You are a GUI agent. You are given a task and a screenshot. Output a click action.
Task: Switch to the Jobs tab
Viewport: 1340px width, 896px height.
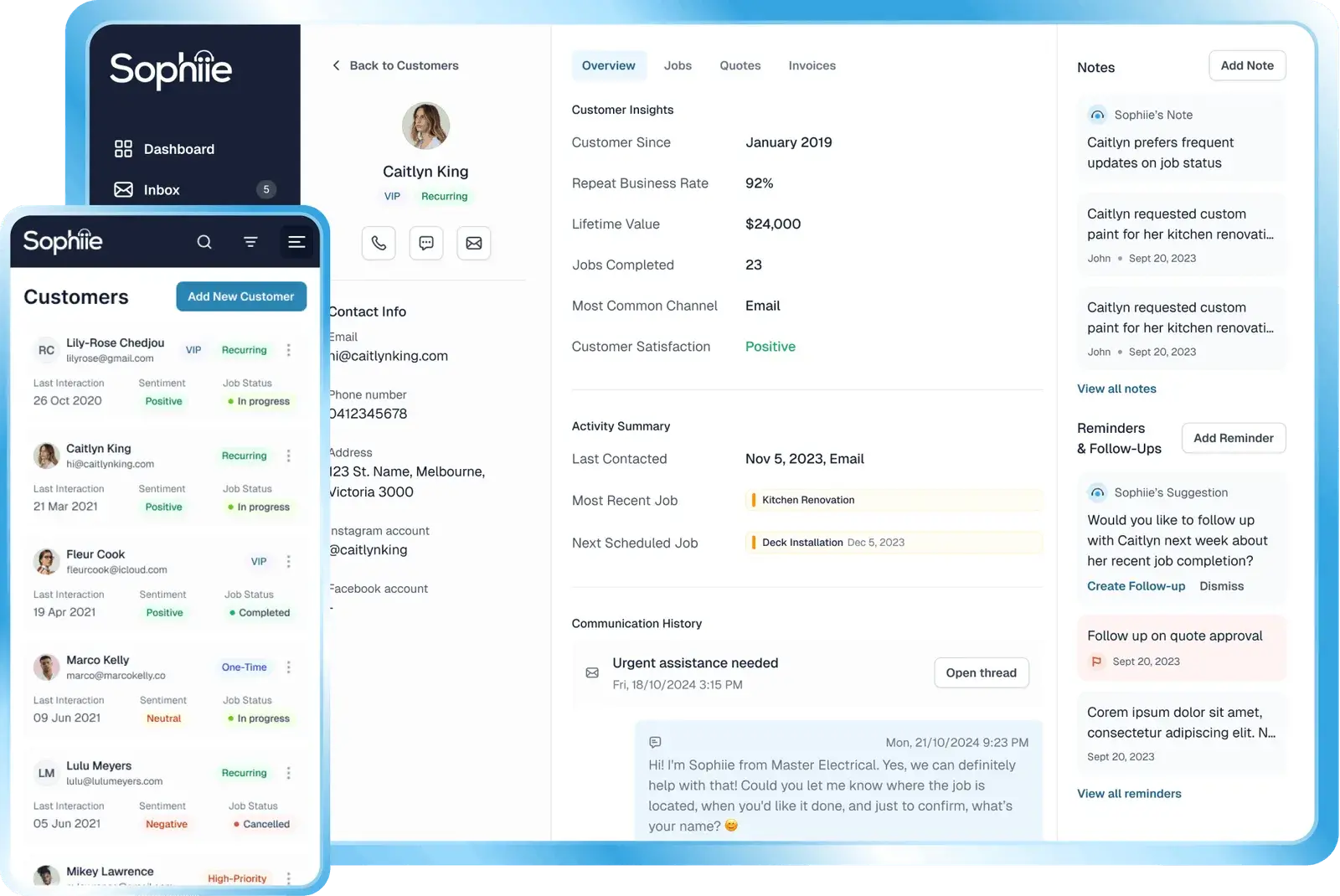click(678, 65)
